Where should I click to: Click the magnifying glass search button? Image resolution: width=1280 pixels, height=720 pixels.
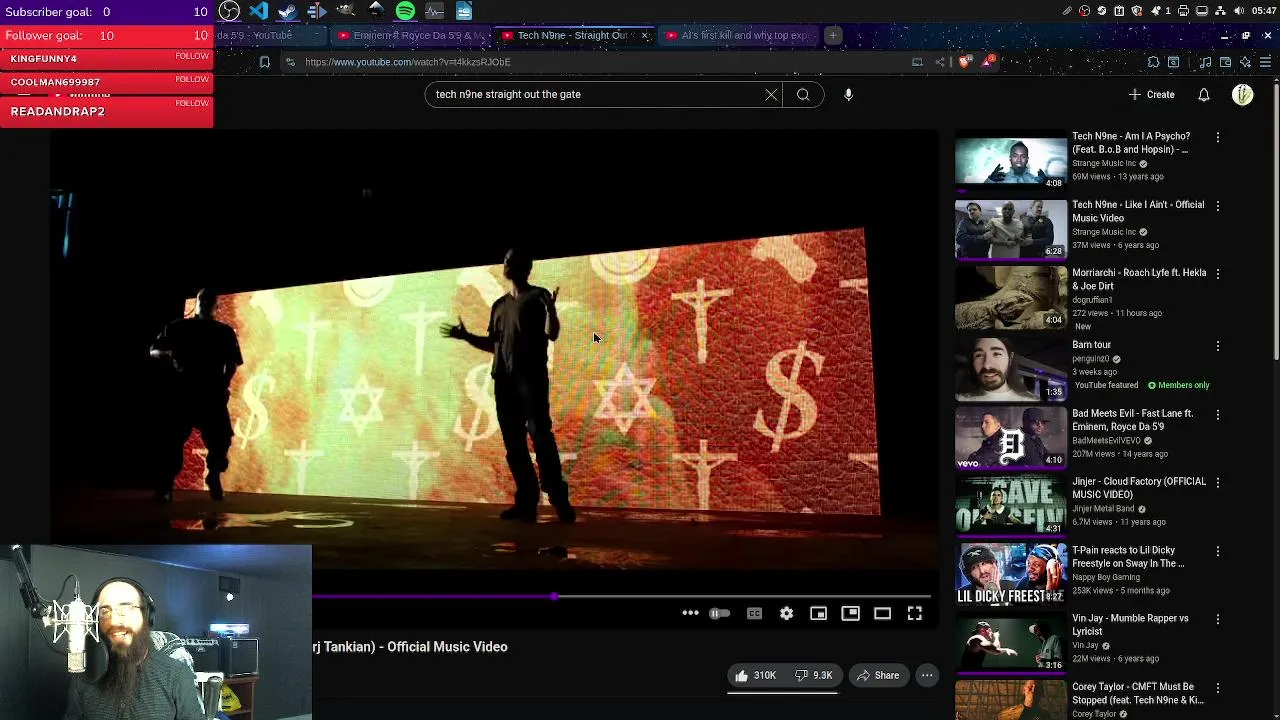tap(803, 95)
